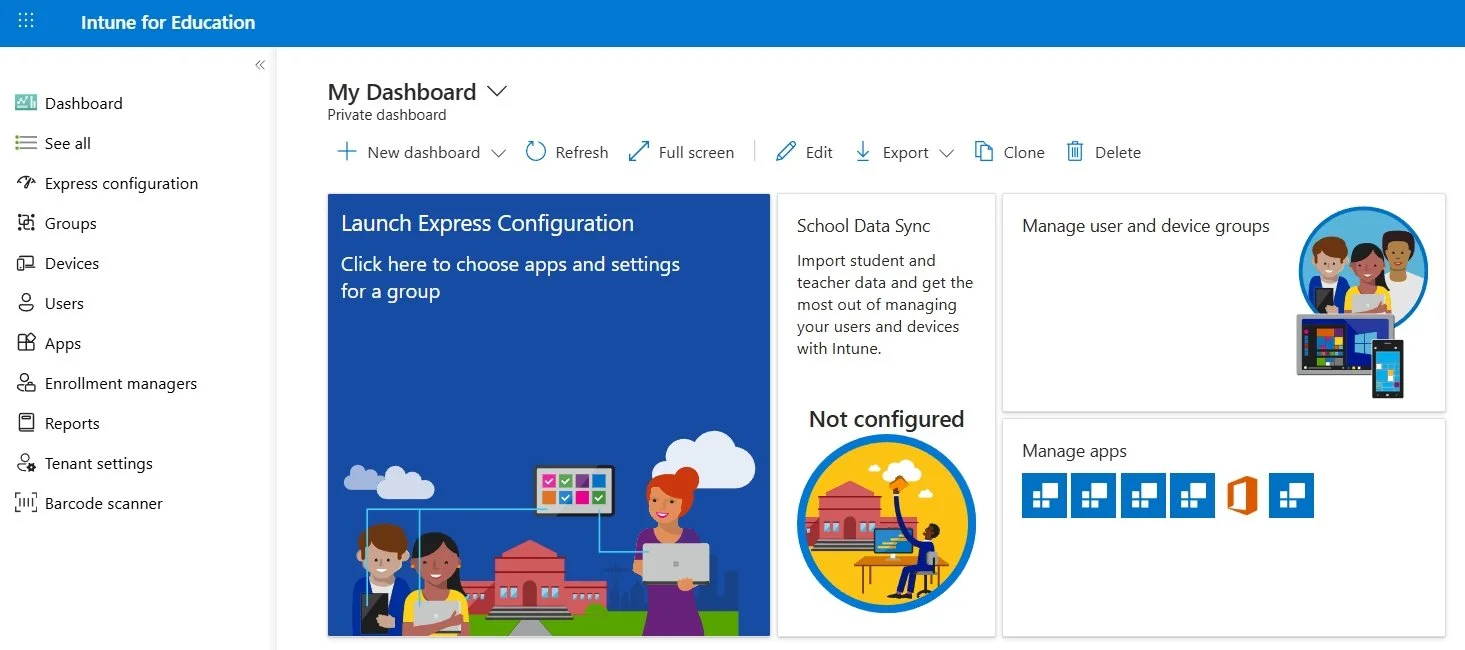Open the Launch Express Configuration tile
1465x650 pixels.
tap(549, 415)
